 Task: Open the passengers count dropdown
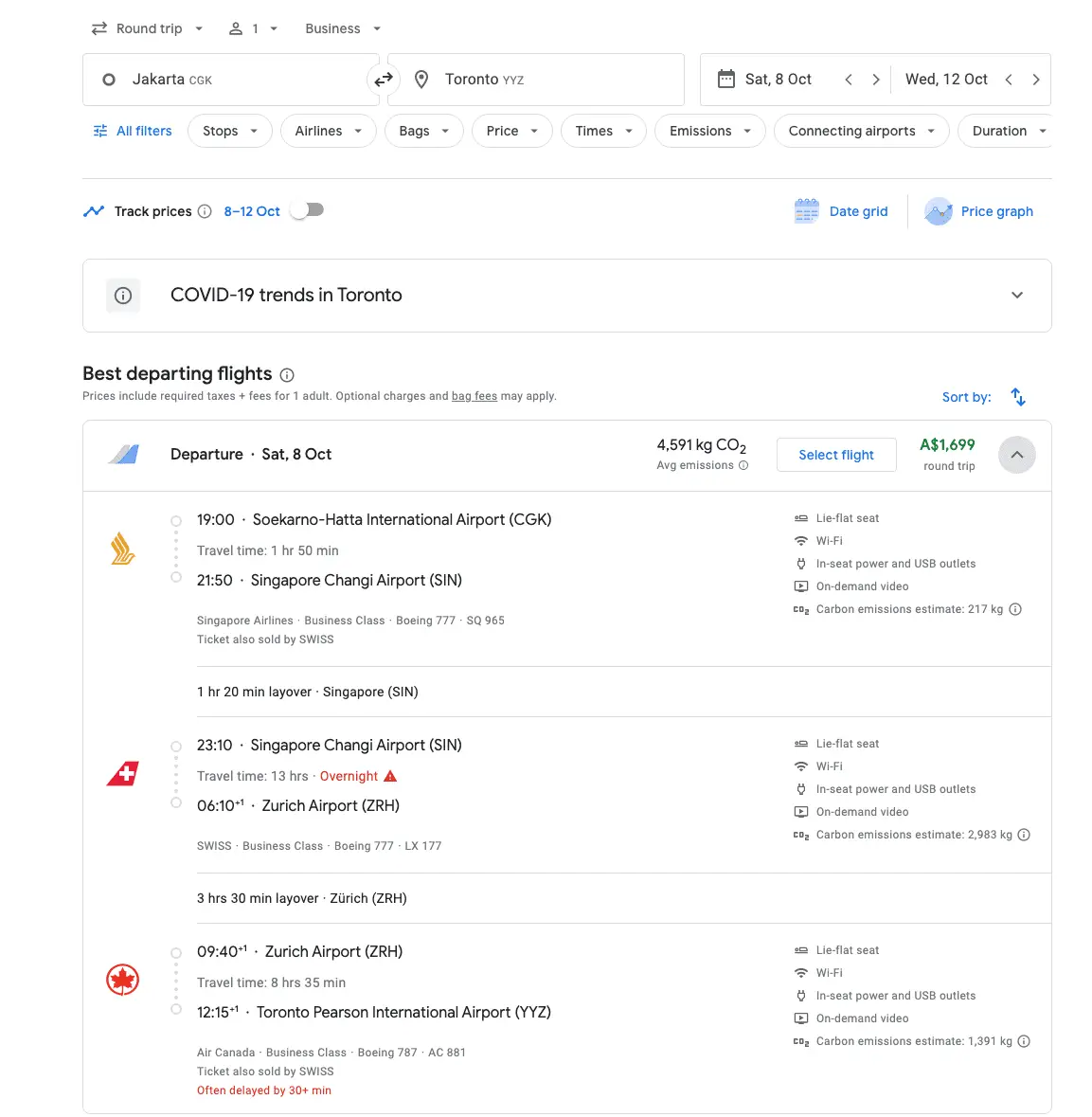click(x=253, y=28)
